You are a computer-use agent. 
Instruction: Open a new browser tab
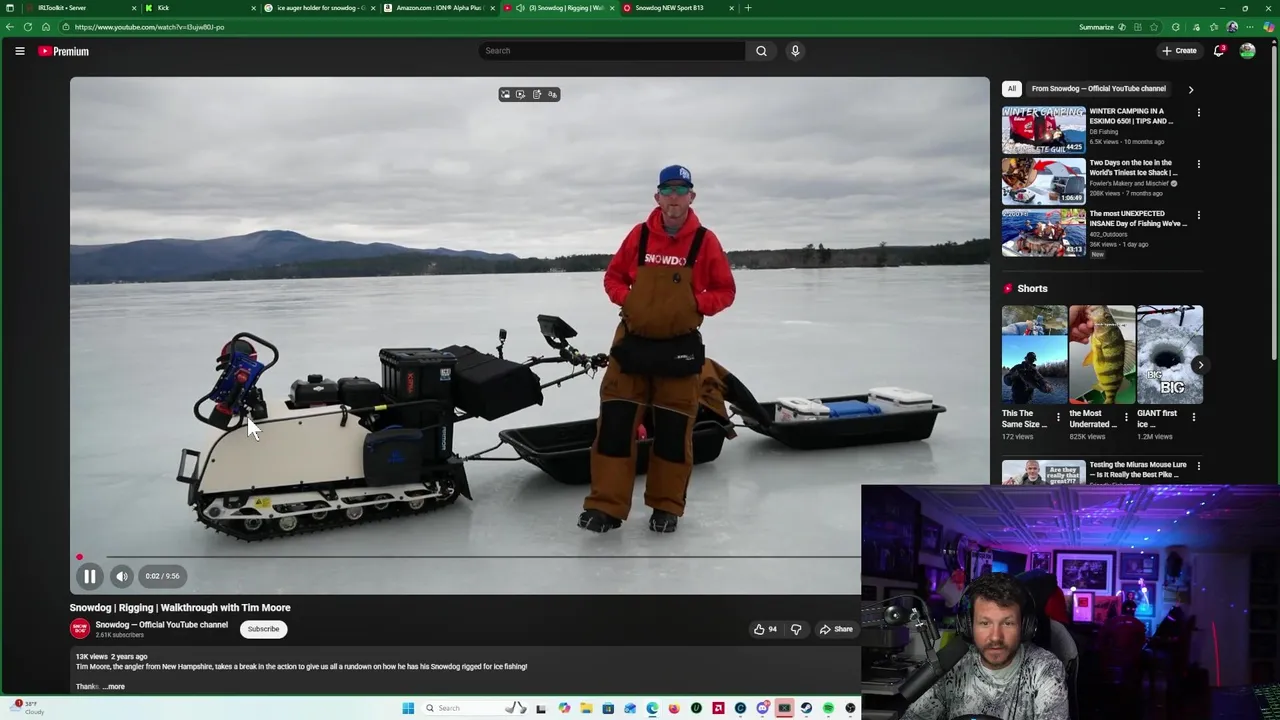tap(748, 8)
